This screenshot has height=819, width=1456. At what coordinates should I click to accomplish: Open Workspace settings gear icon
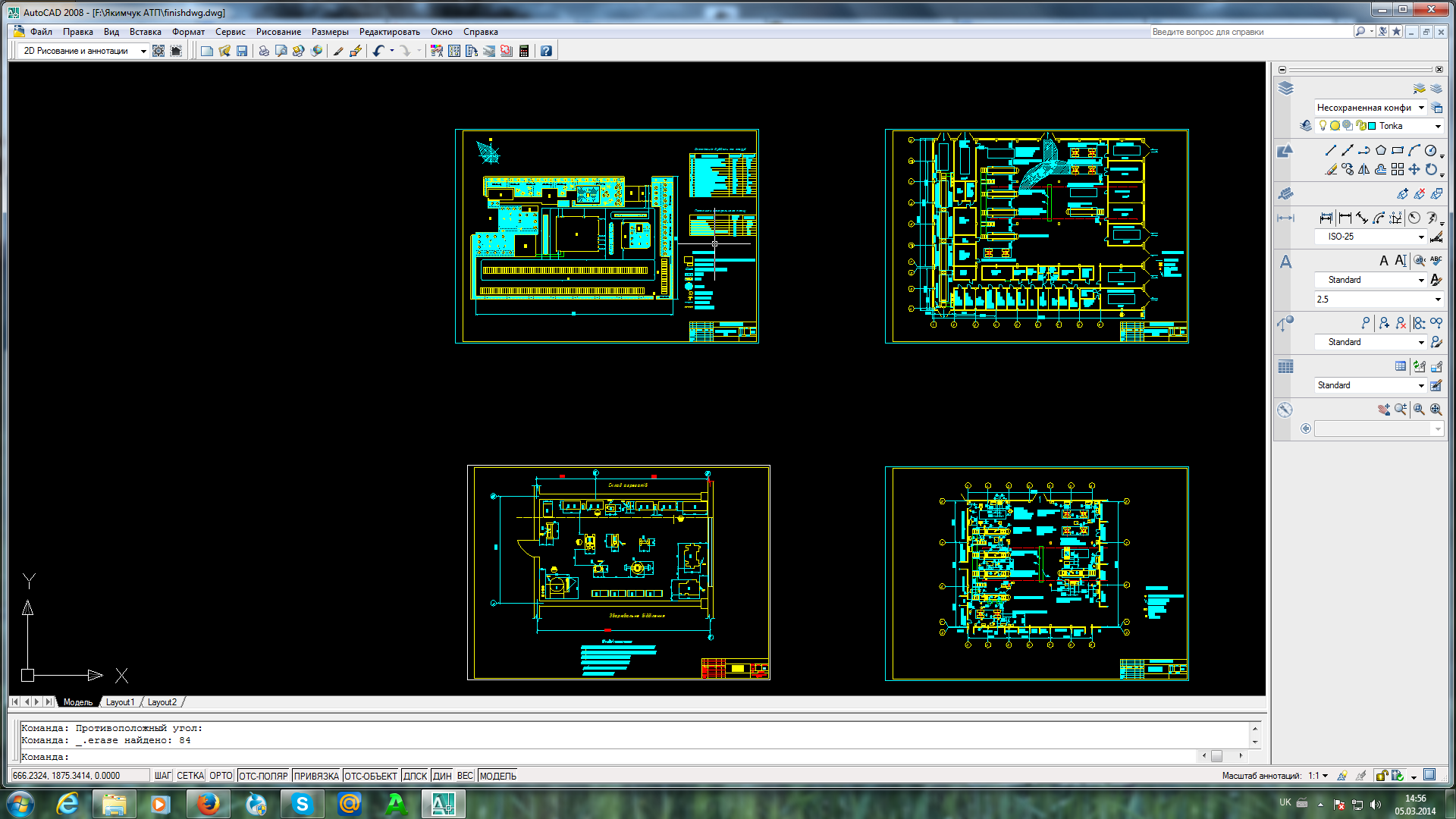(x=158, y=51)
